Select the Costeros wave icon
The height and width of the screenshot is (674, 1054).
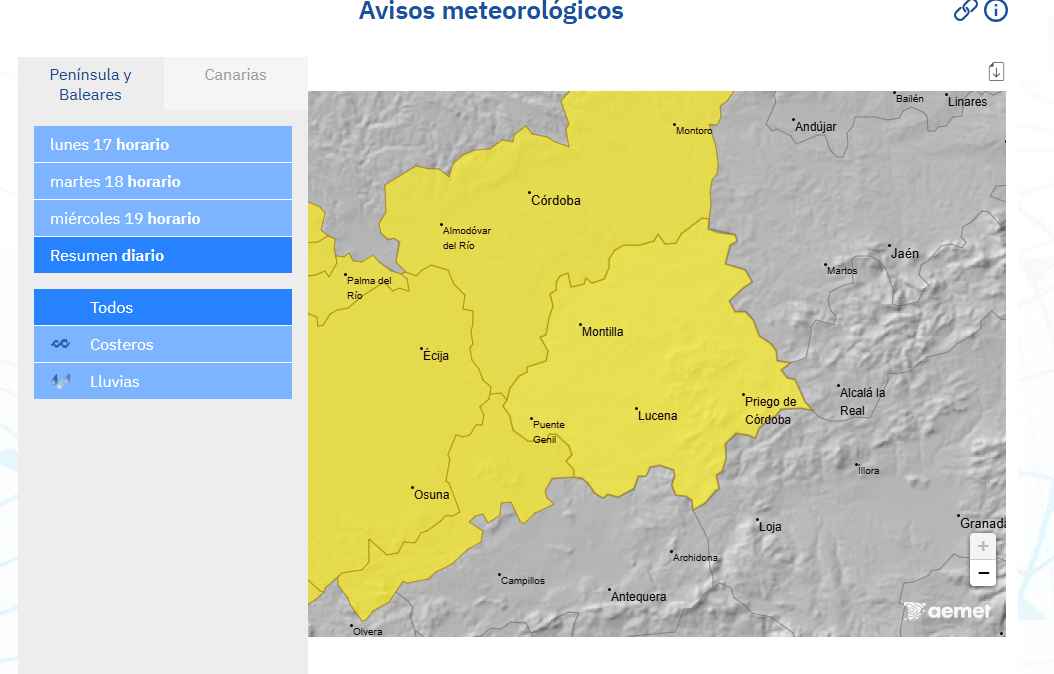click(59, 343)
